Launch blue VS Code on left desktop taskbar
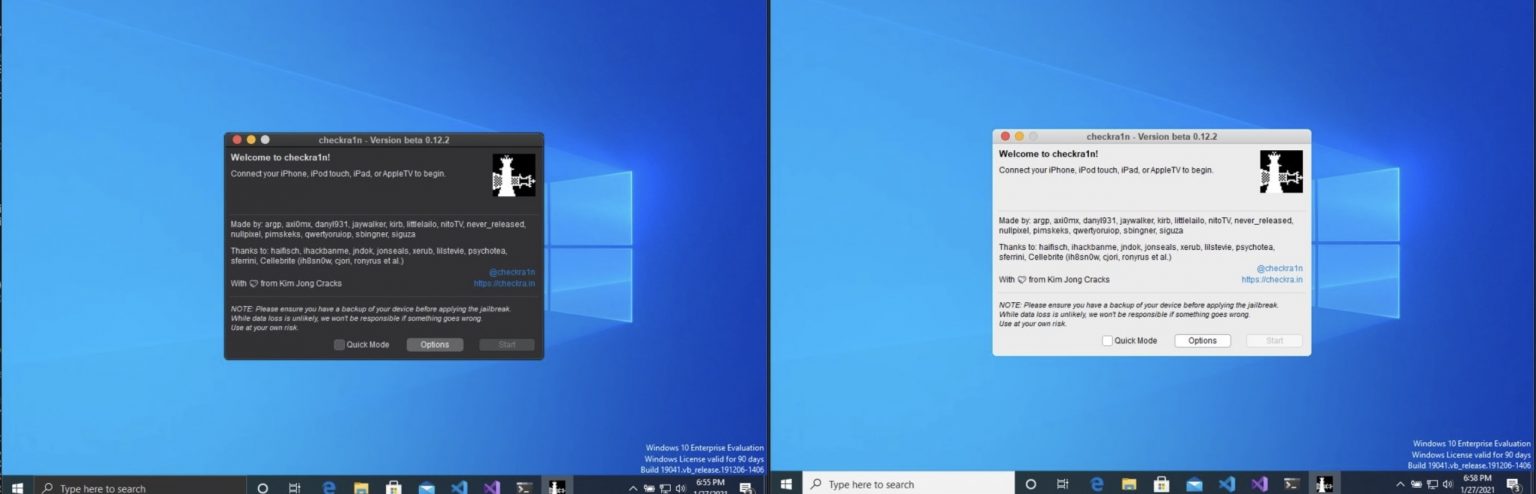The width and height of the screenshot is (1536, 494). click(x=459, y=487)
